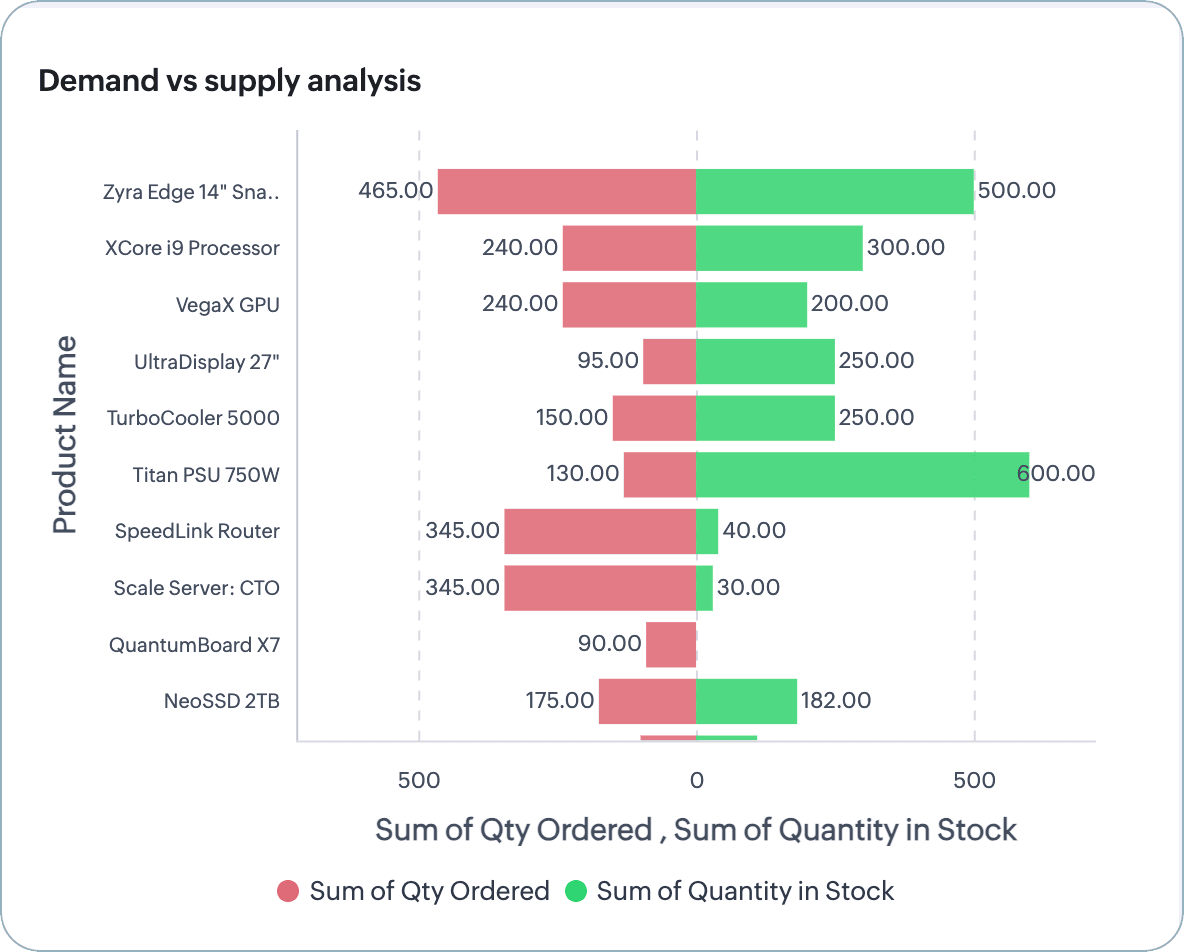The width and height of the screenshot is (1184, 952).
Task: Click the Scale Server: CTO red bar
Action: (599, 588)
